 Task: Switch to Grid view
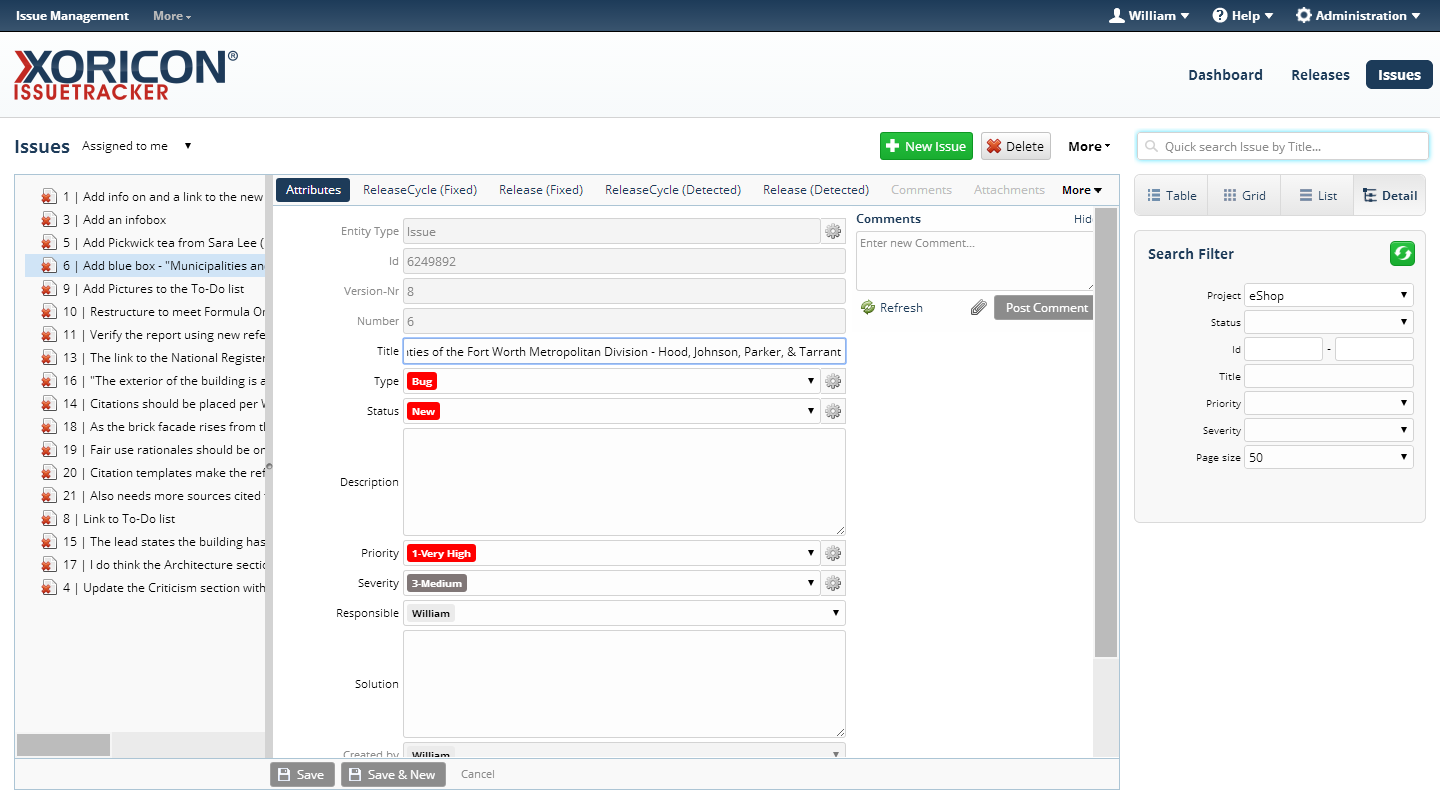tap(1244, 196)
